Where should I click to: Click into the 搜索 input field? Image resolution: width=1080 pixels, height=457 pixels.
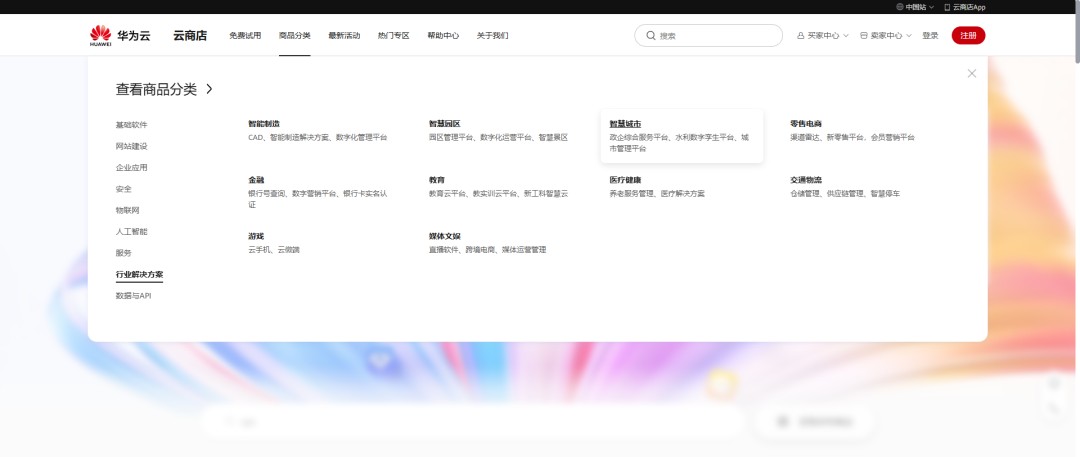point(715,36)
